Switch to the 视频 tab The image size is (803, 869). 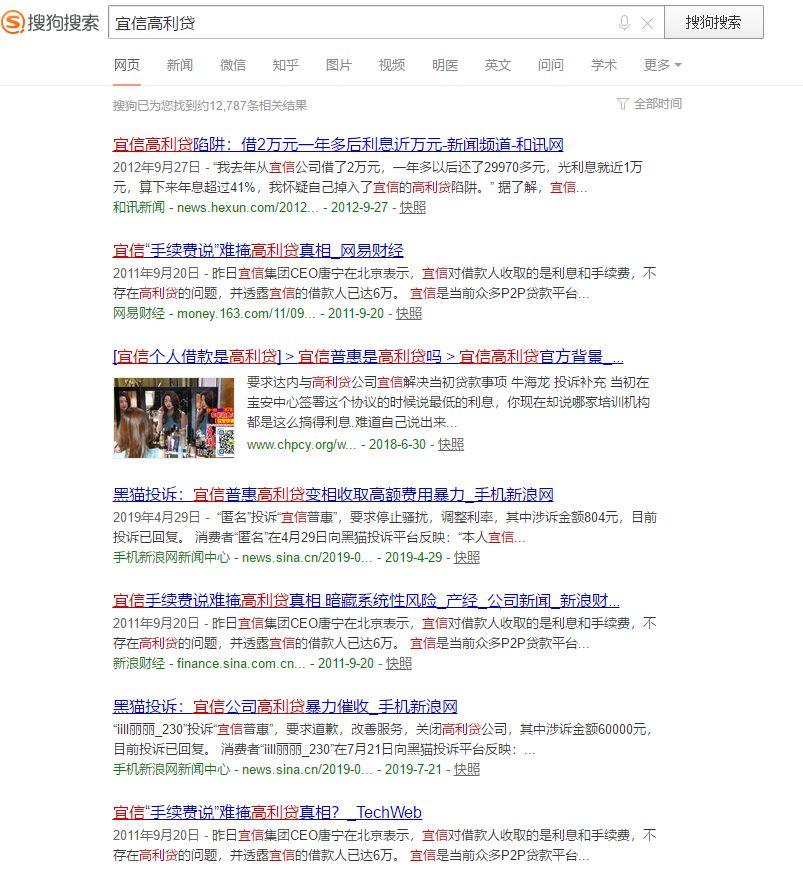pyautogui.click(x=392, y=65)
